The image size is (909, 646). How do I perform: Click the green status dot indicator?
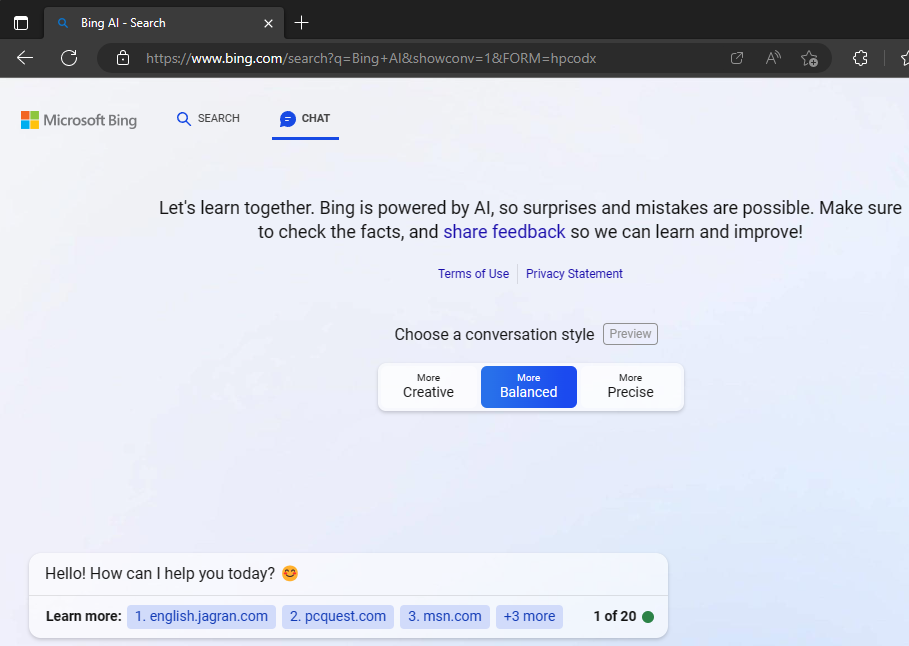pos(648,617)
